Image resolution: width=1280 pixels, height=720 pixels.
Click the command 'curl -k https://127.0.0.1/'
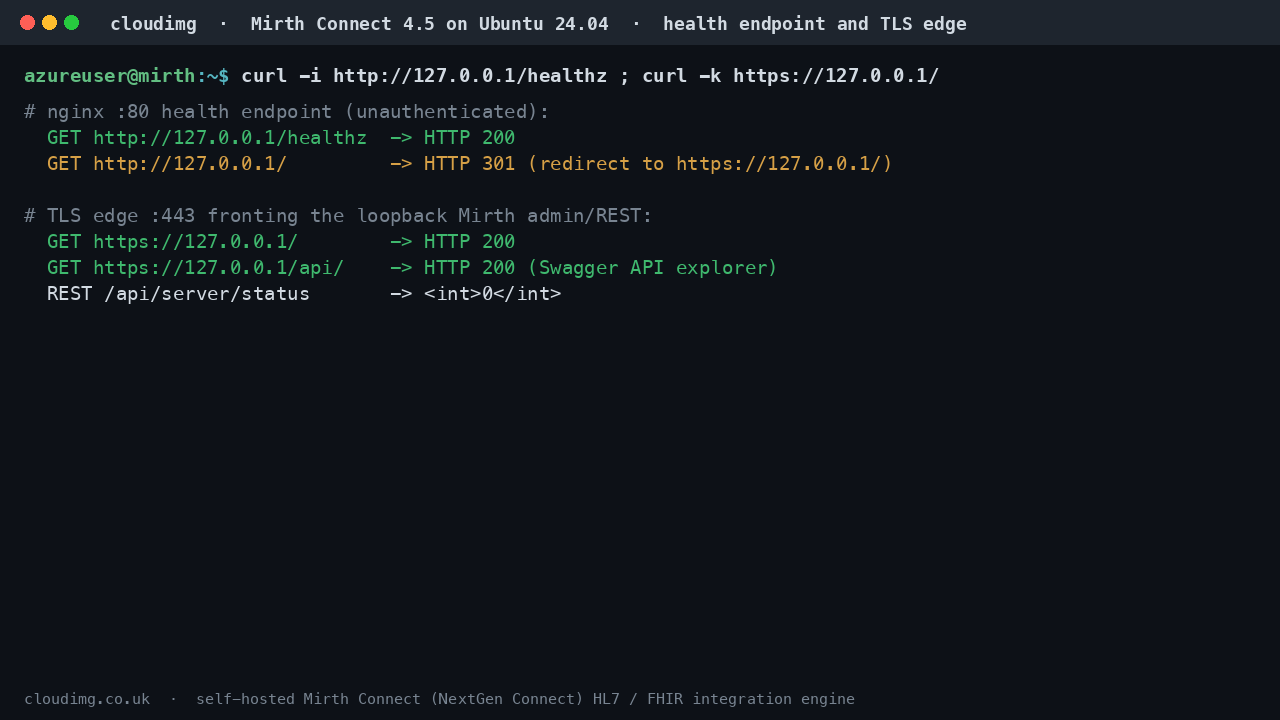point(791,76)
